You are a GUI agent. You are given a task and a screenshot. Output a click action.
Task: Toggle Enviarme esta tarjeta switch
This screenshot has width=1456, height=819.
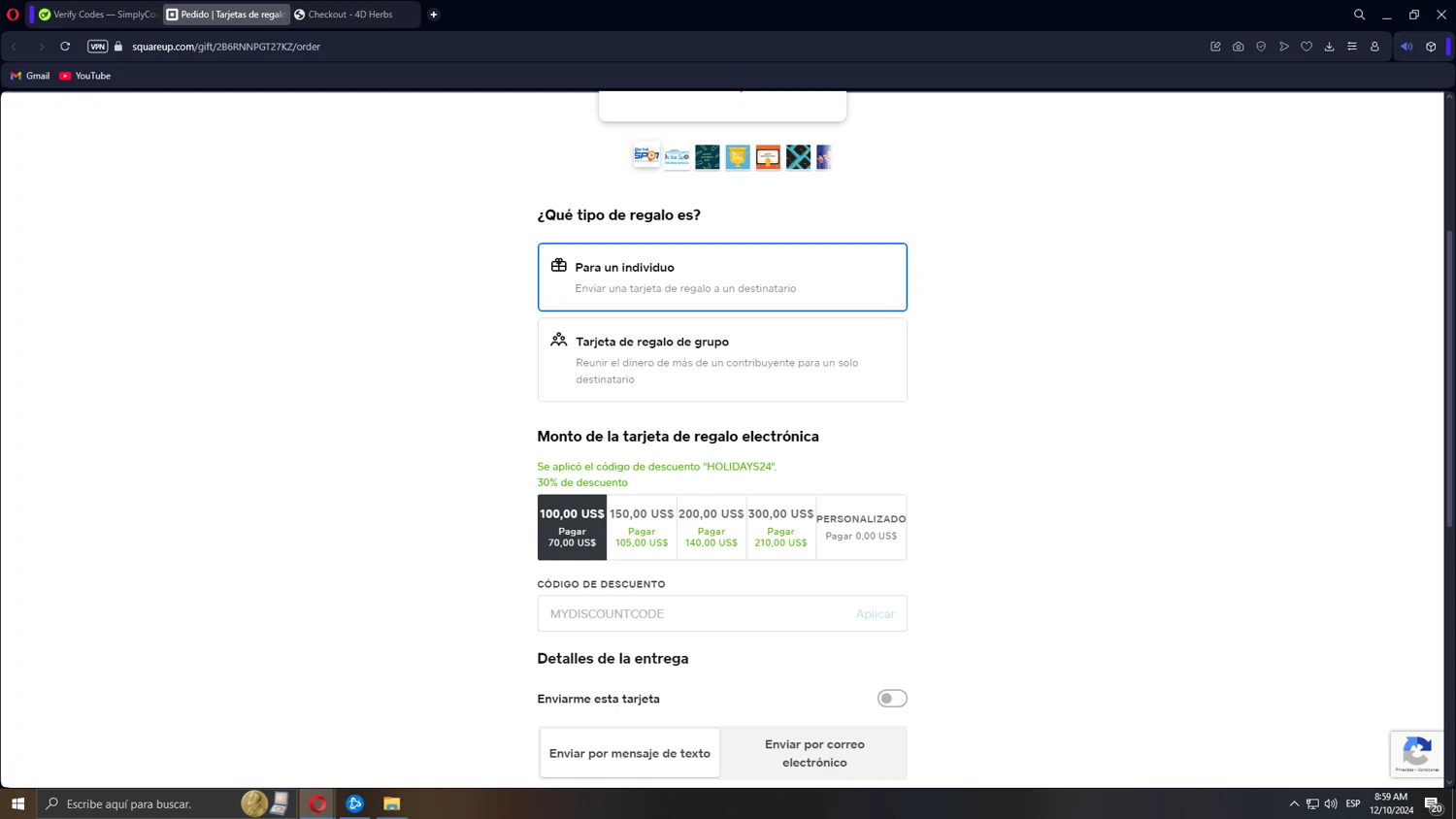(892, 699)
